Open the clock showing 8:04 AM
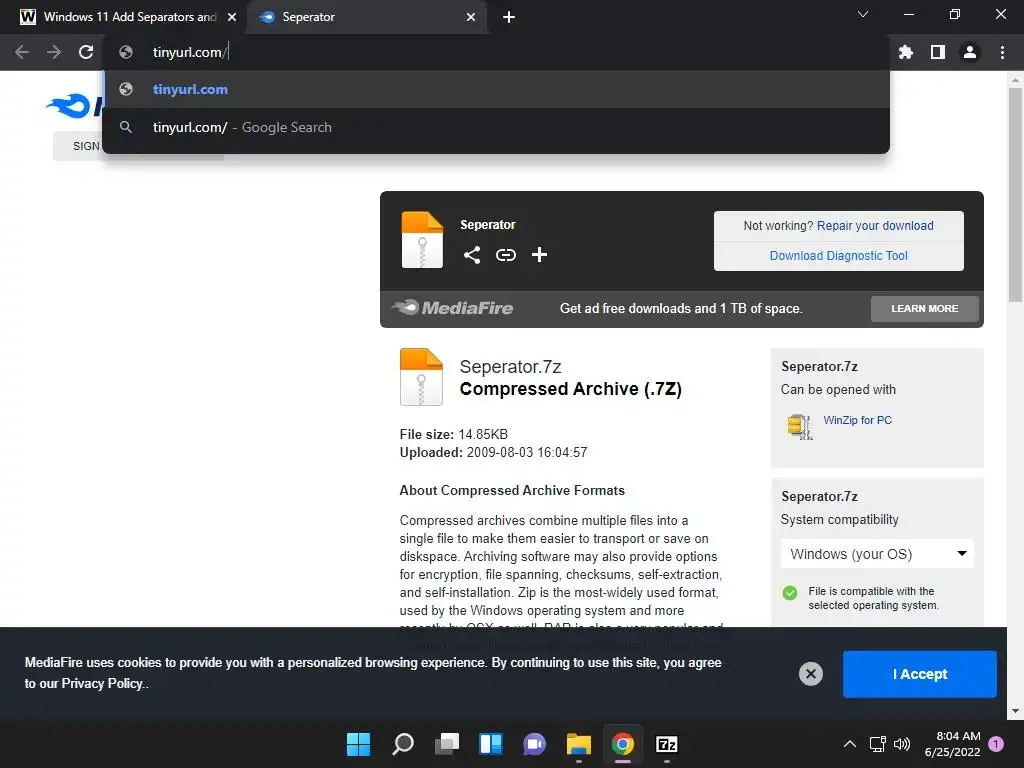Screen dimensions: 1024x768 952,744
